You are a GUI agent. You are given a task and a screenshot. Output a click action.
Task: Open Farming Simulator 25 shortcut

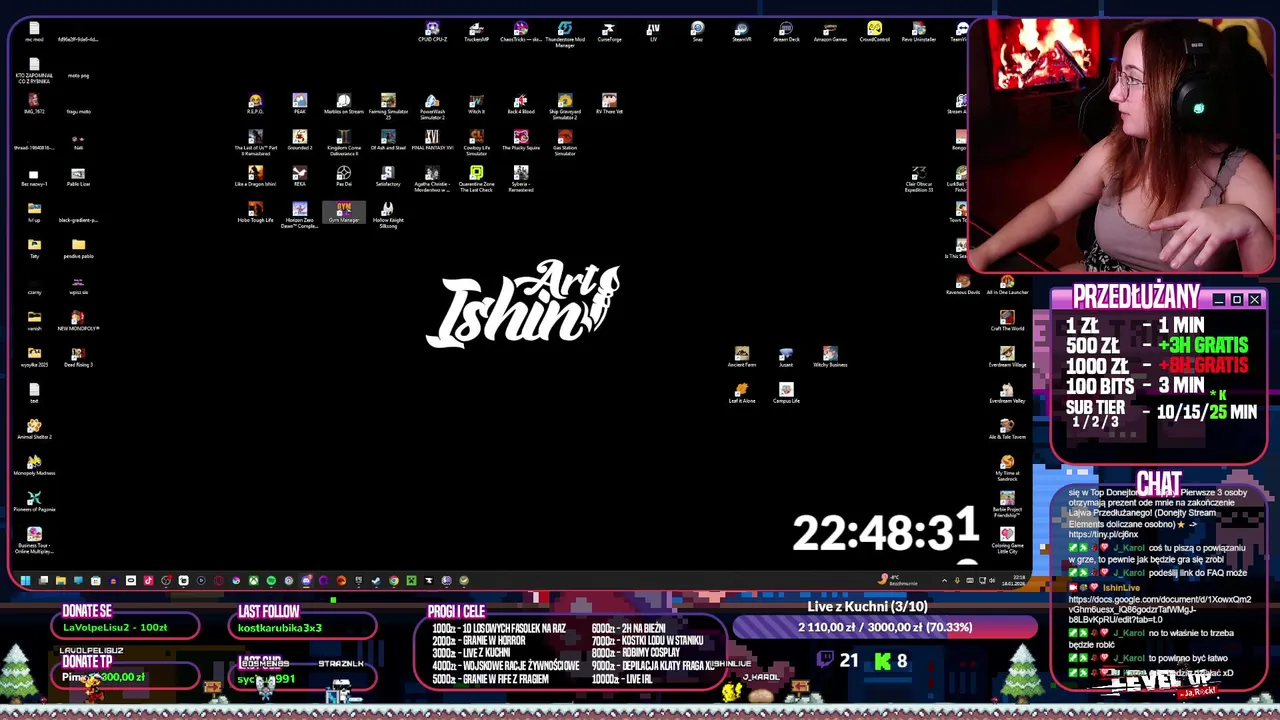click(x=388, y=106)
